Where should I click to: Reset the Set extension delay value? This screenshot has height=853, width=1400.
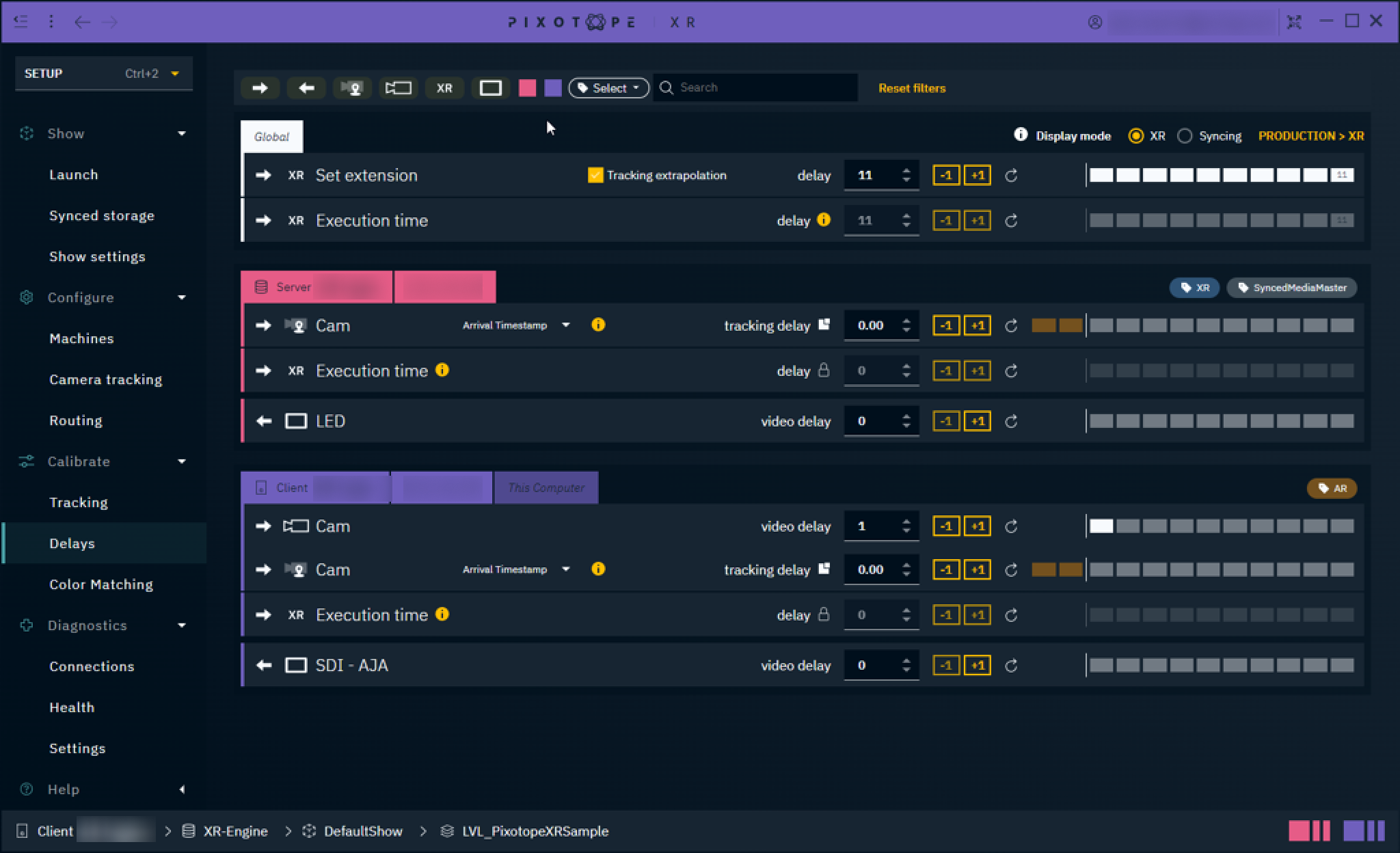(1011, 176)
